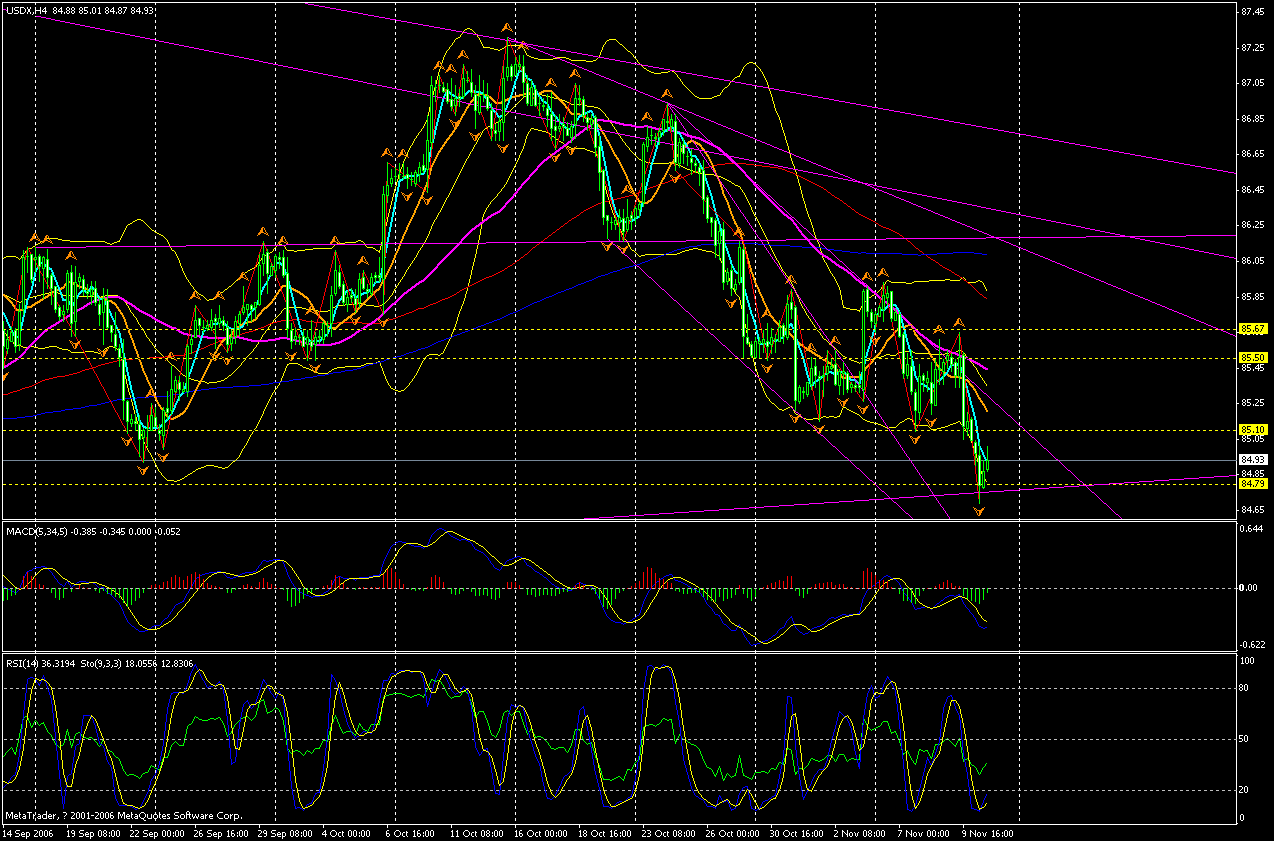Click the 2 Nov 08:00 time label
Screen dimensions: 1274x841
tap(861, 832)
